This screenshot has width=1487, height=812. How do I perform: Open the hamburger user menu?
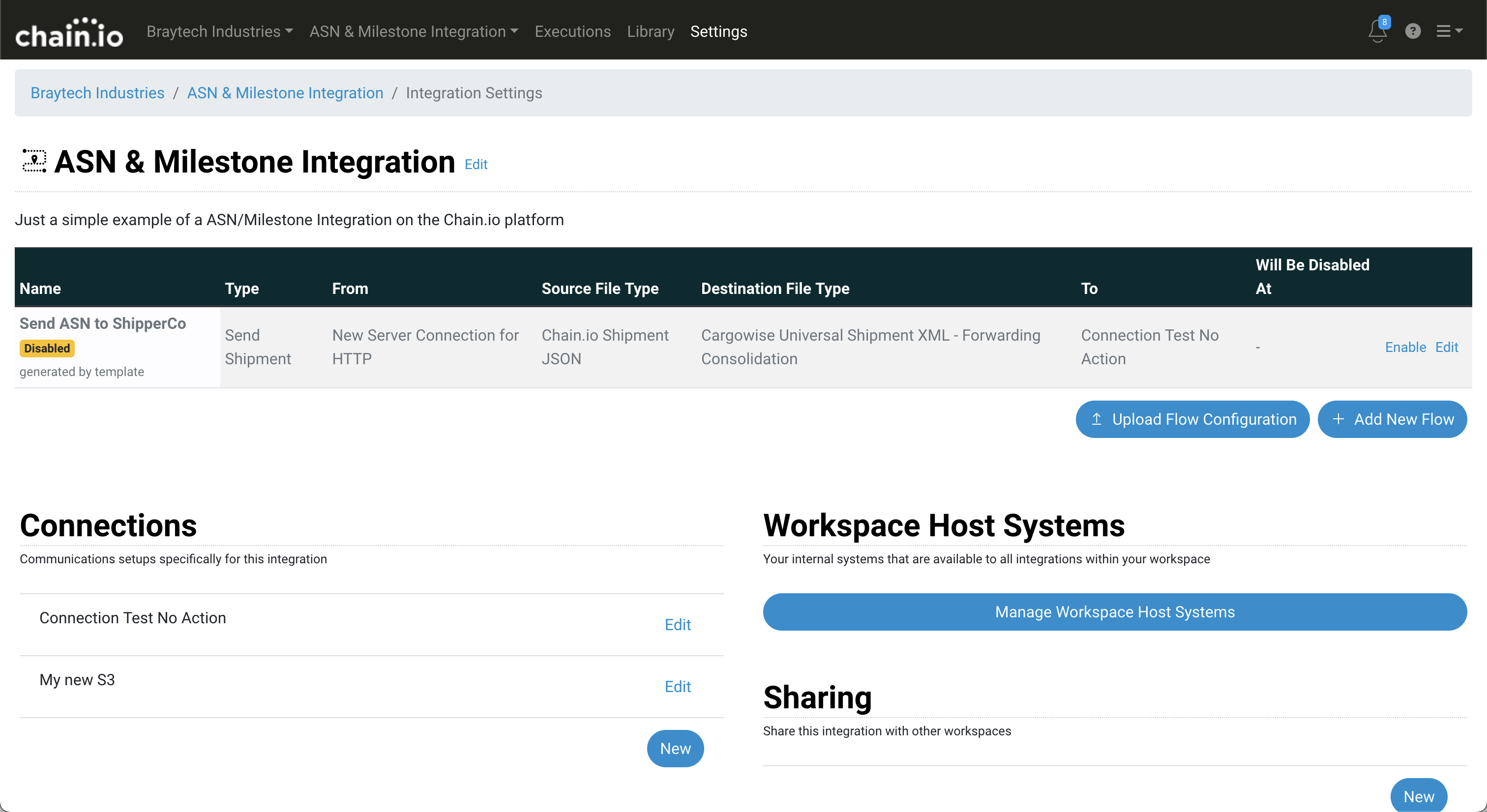click(x=1449, y=31)
